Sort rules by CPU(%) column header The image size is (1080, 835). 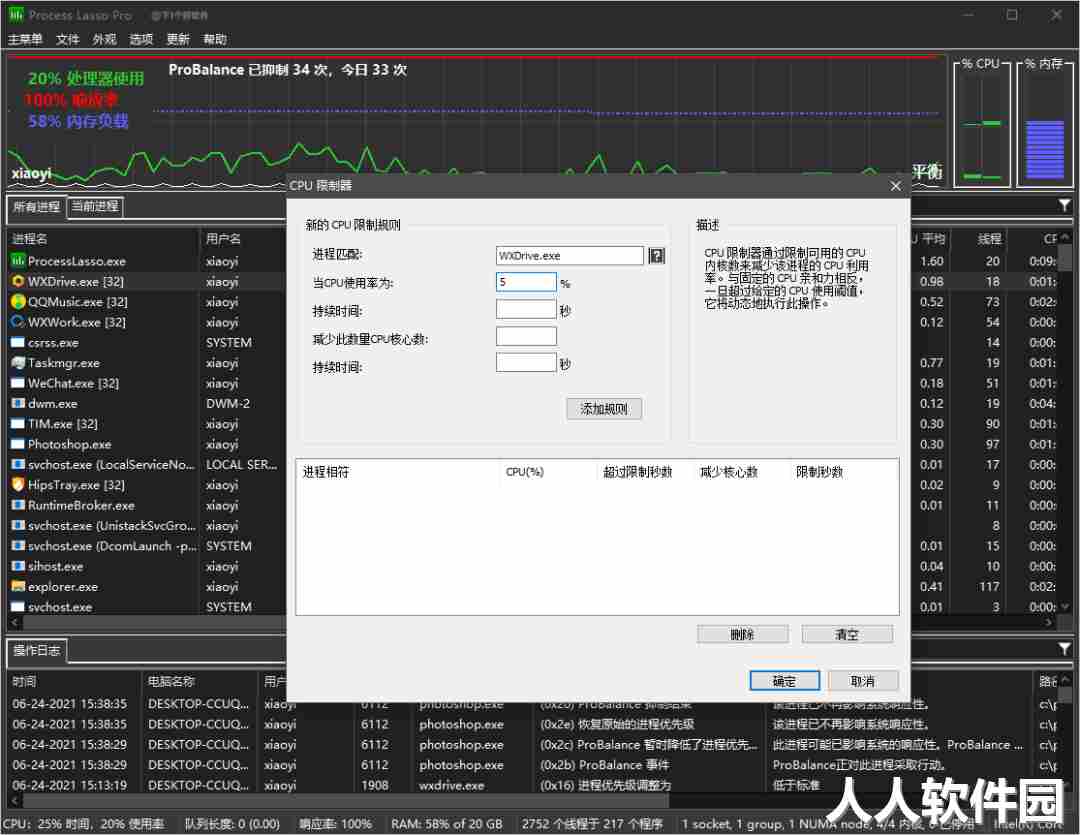click(548, 472)
